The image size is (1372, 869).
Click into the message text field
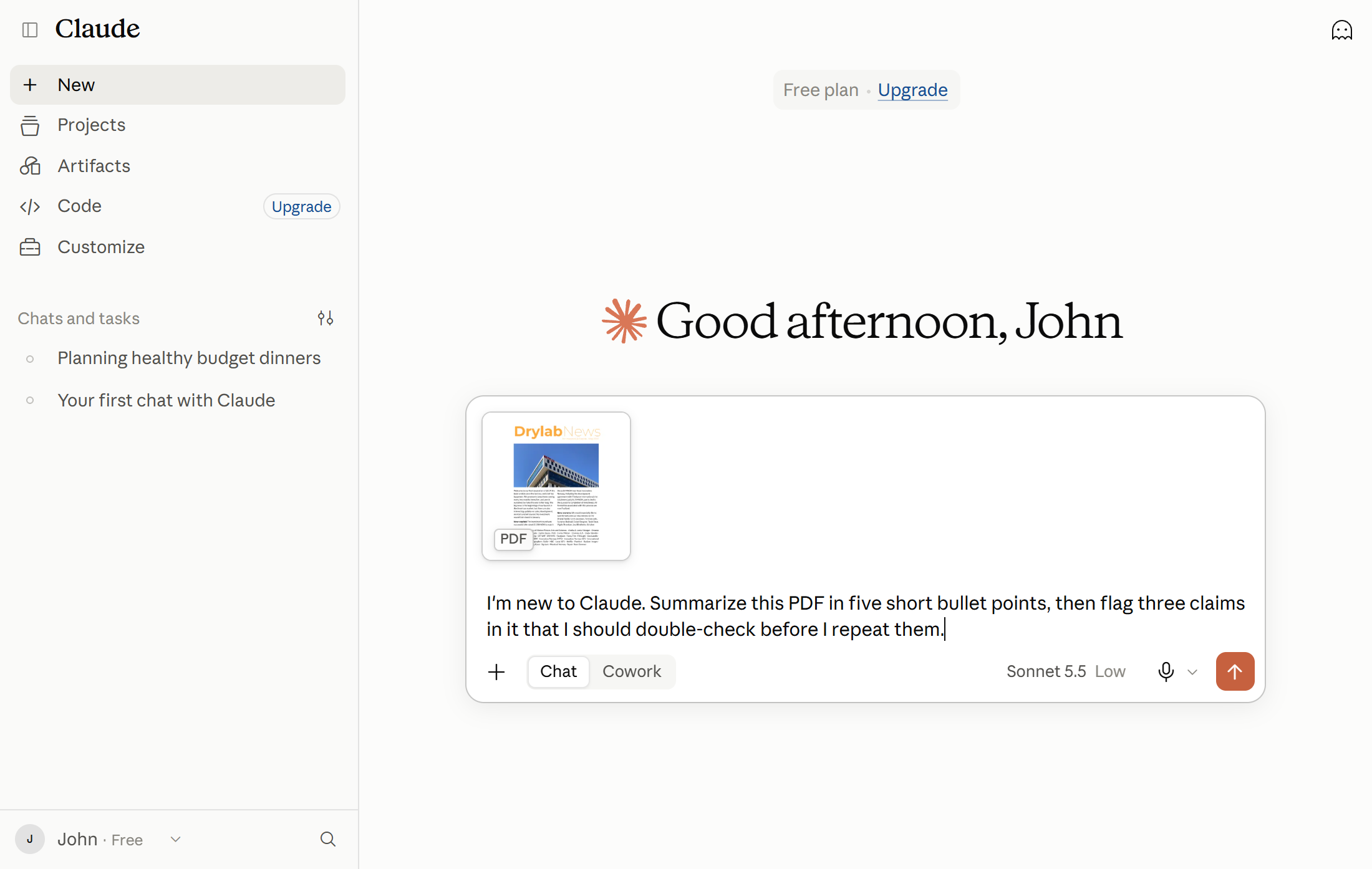point(866,616)
